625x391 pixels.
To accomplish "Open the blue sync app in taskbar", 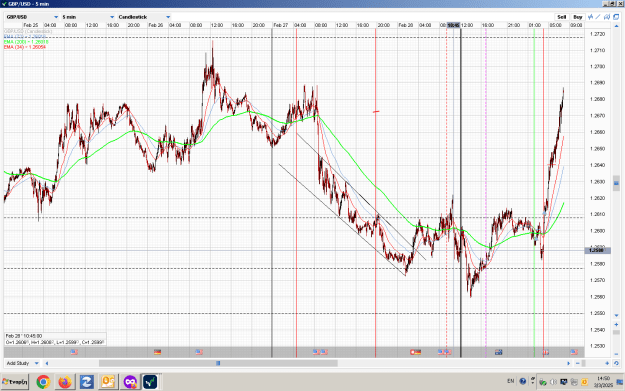I will point(86,382).
